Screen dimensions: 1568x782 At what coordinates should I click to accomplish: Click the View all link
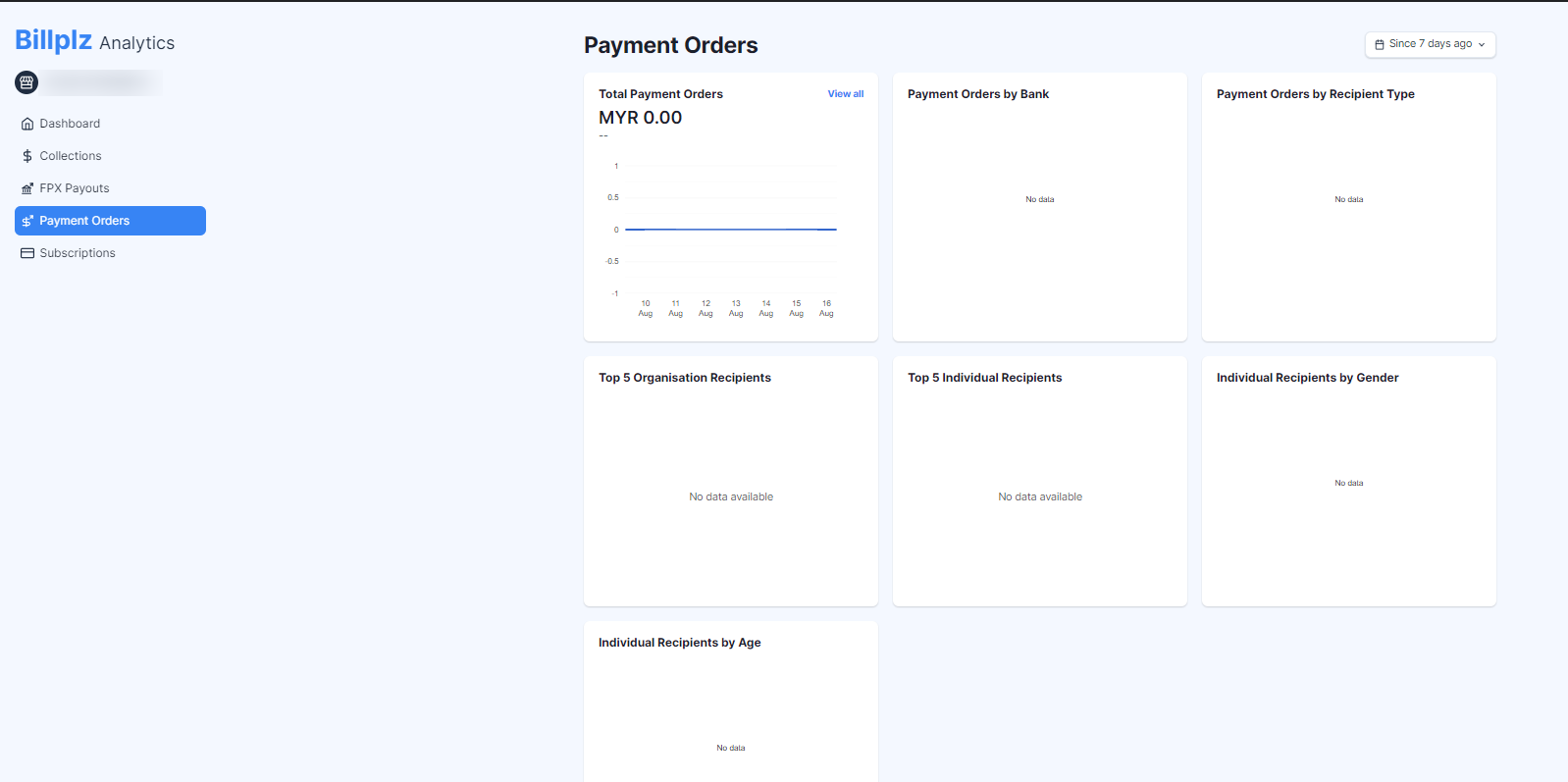846,94
